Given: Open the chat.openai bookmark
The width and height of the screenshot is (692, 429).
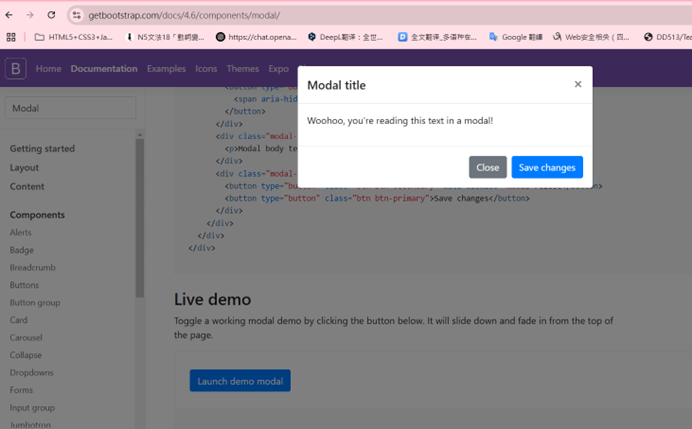Looking at the screenshot, I should point(256,37).
